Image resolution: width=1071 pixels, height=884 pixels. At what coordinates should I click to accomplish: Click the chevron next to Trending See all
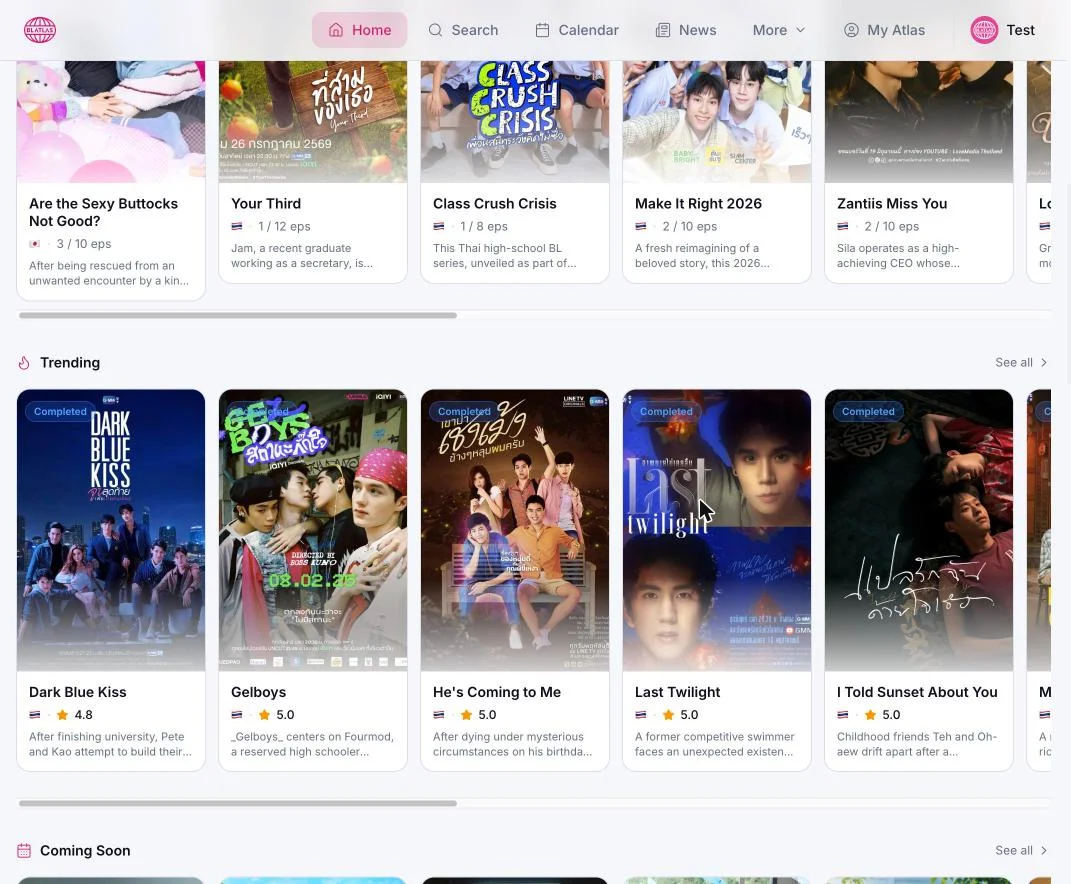[x=1044, y=363]
